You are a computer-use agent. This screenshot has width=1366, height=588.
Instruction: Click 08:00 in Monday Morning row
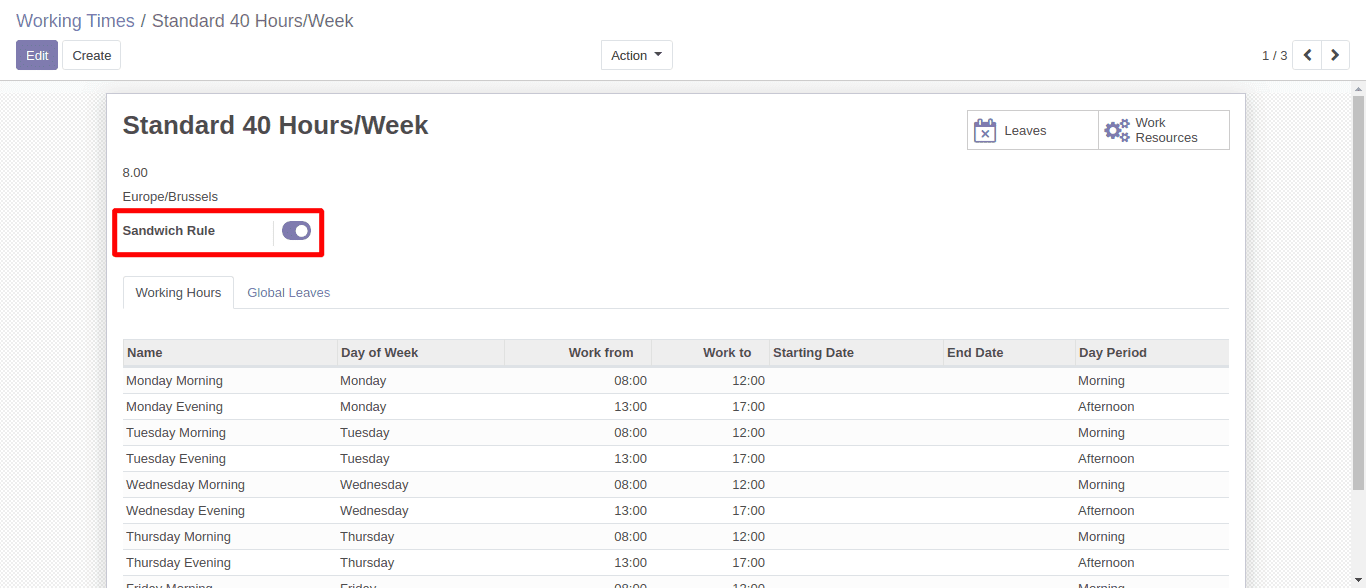coord(630,381)
